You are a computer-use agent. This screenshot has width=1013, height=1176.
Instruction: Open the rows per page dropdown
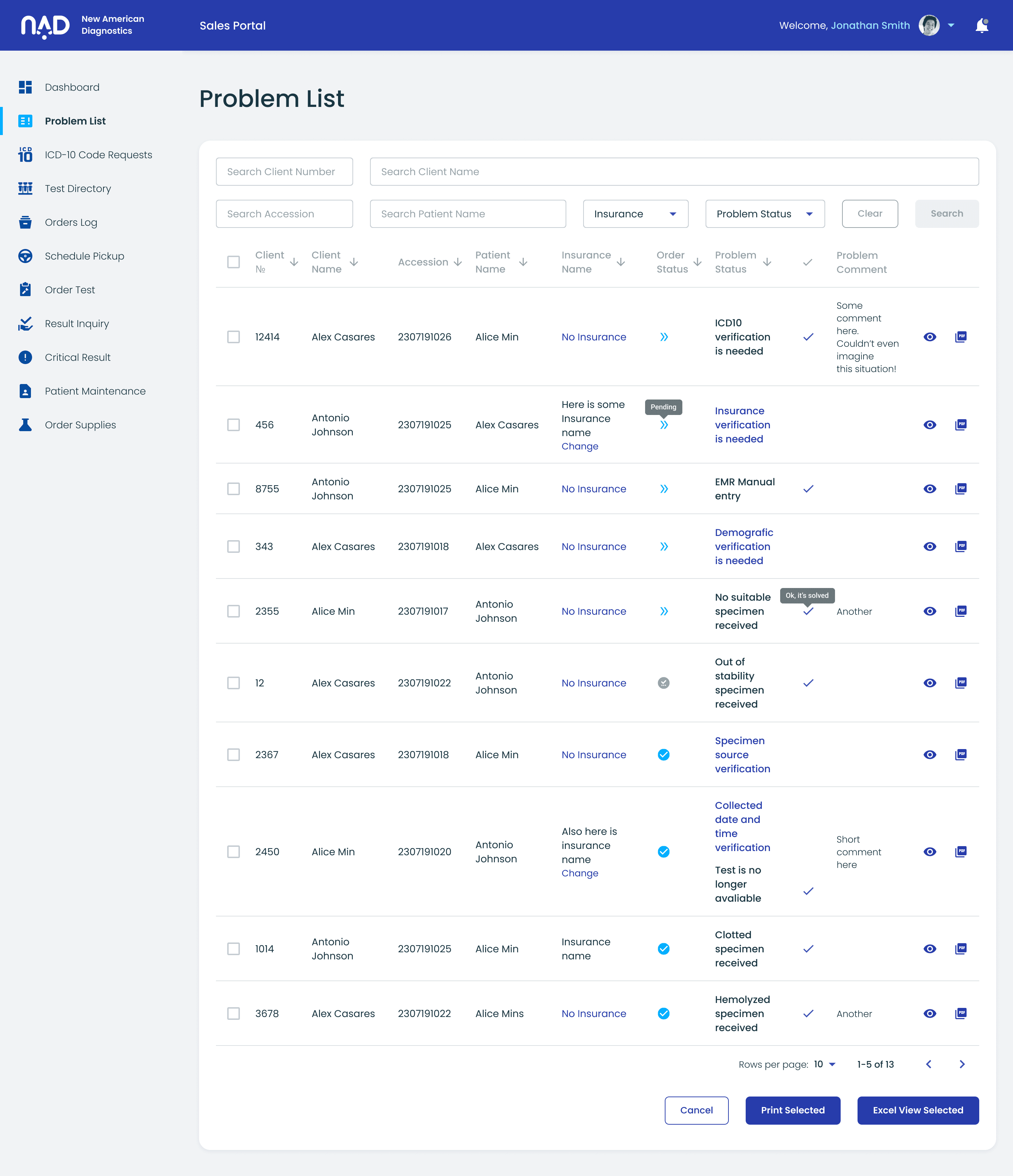(x=825, y=1064)
